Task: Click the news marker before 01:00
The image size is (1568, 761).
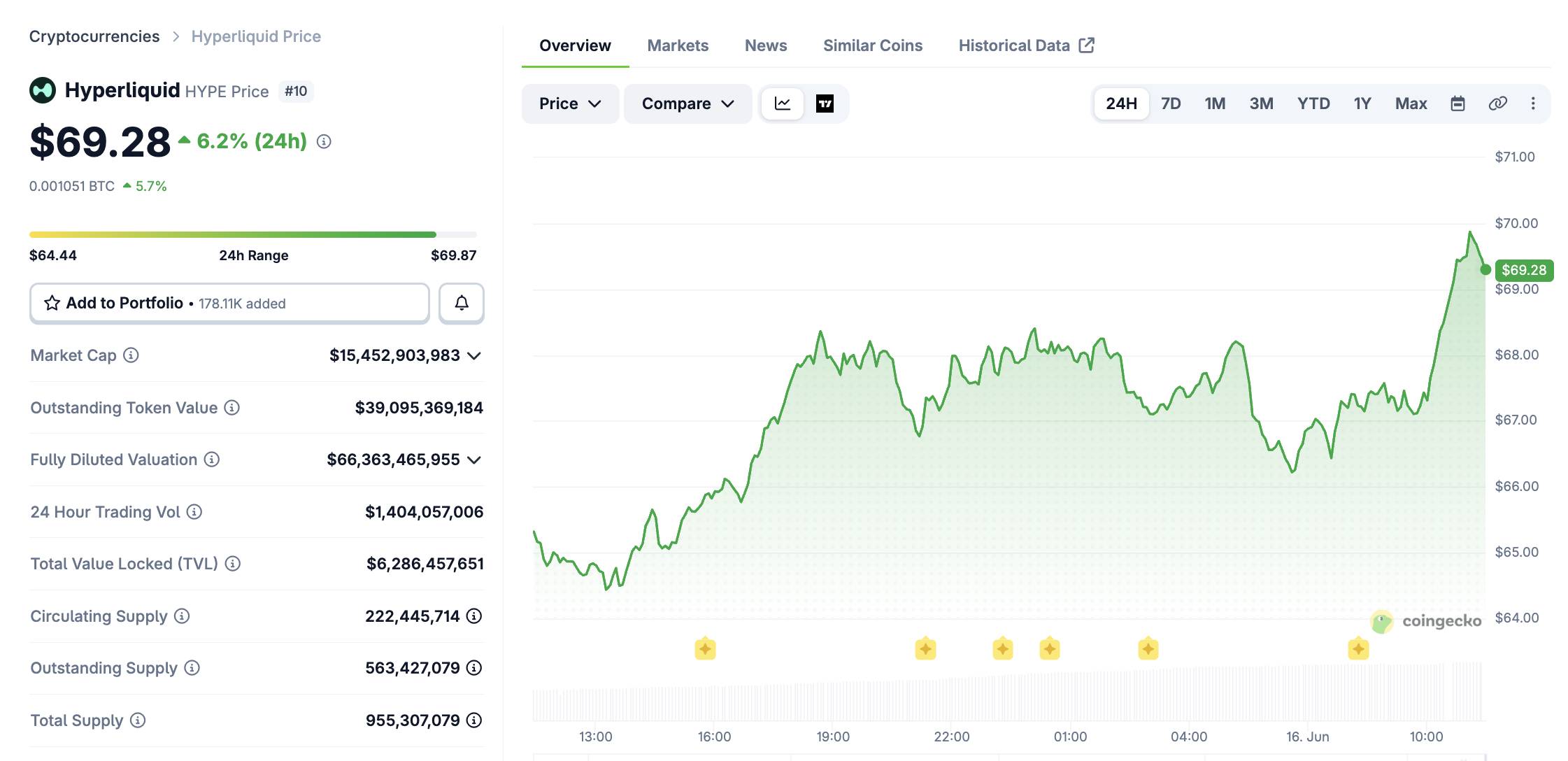Action: click(x=1050, y=649)
